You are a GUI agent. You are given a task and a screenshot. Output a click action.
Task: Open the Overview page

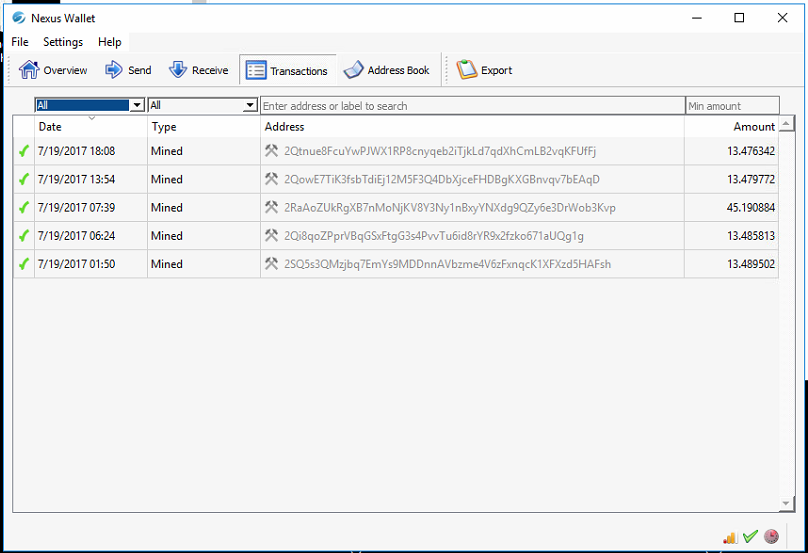point(53,70)
